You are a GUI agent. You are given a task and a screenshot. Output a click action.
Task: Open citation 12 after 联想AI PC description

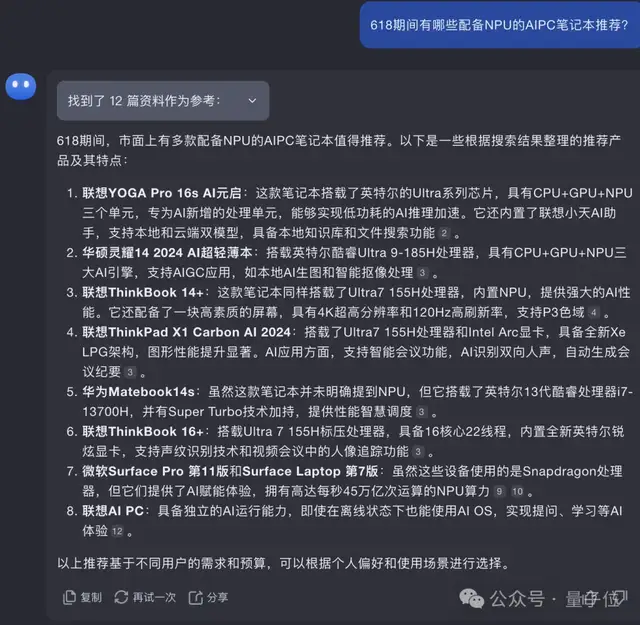tap(116, 531)
